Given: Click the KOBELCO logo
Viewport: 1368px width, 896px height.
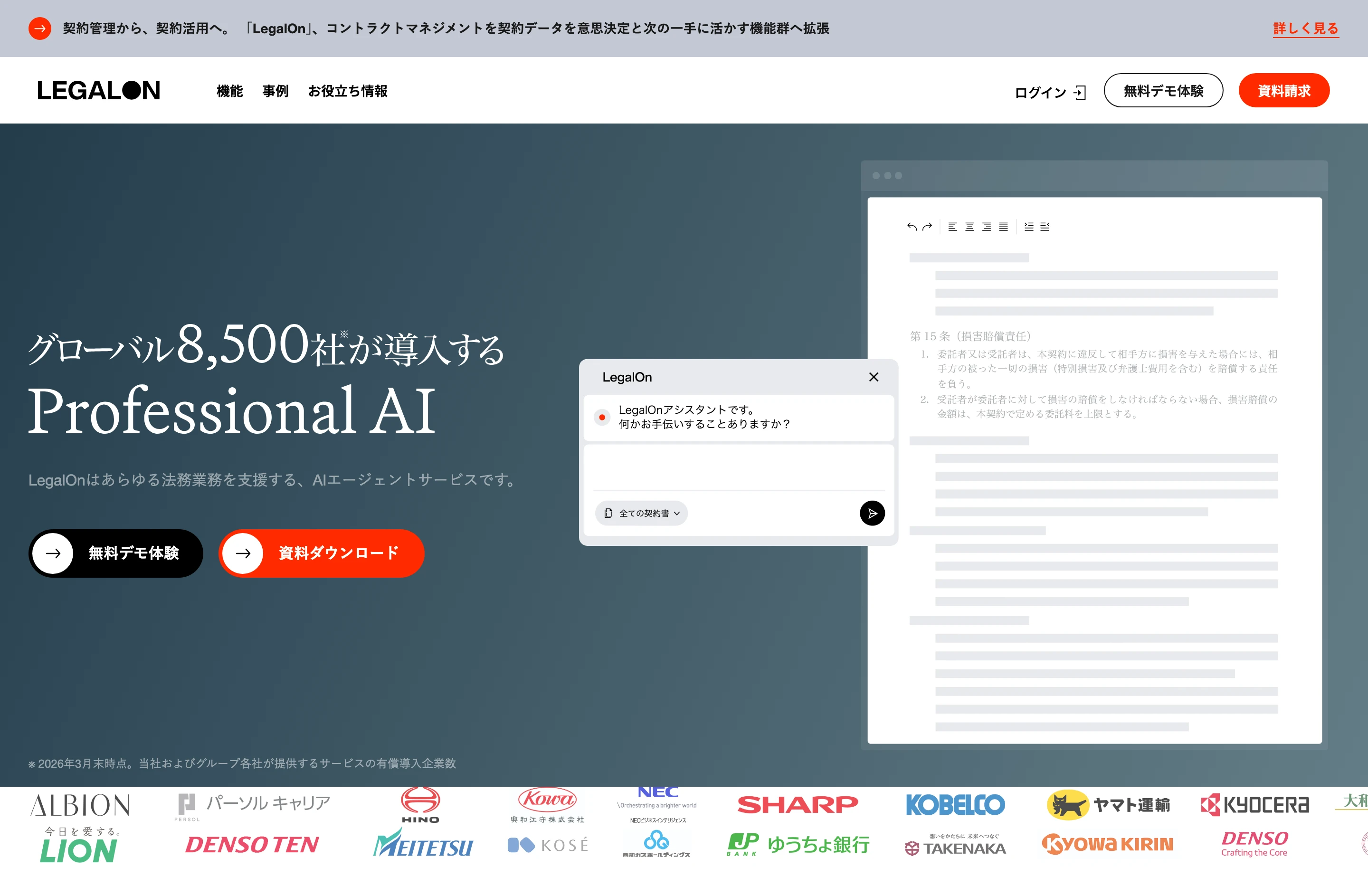Looking at the screenshot, I should click(955, 805).
